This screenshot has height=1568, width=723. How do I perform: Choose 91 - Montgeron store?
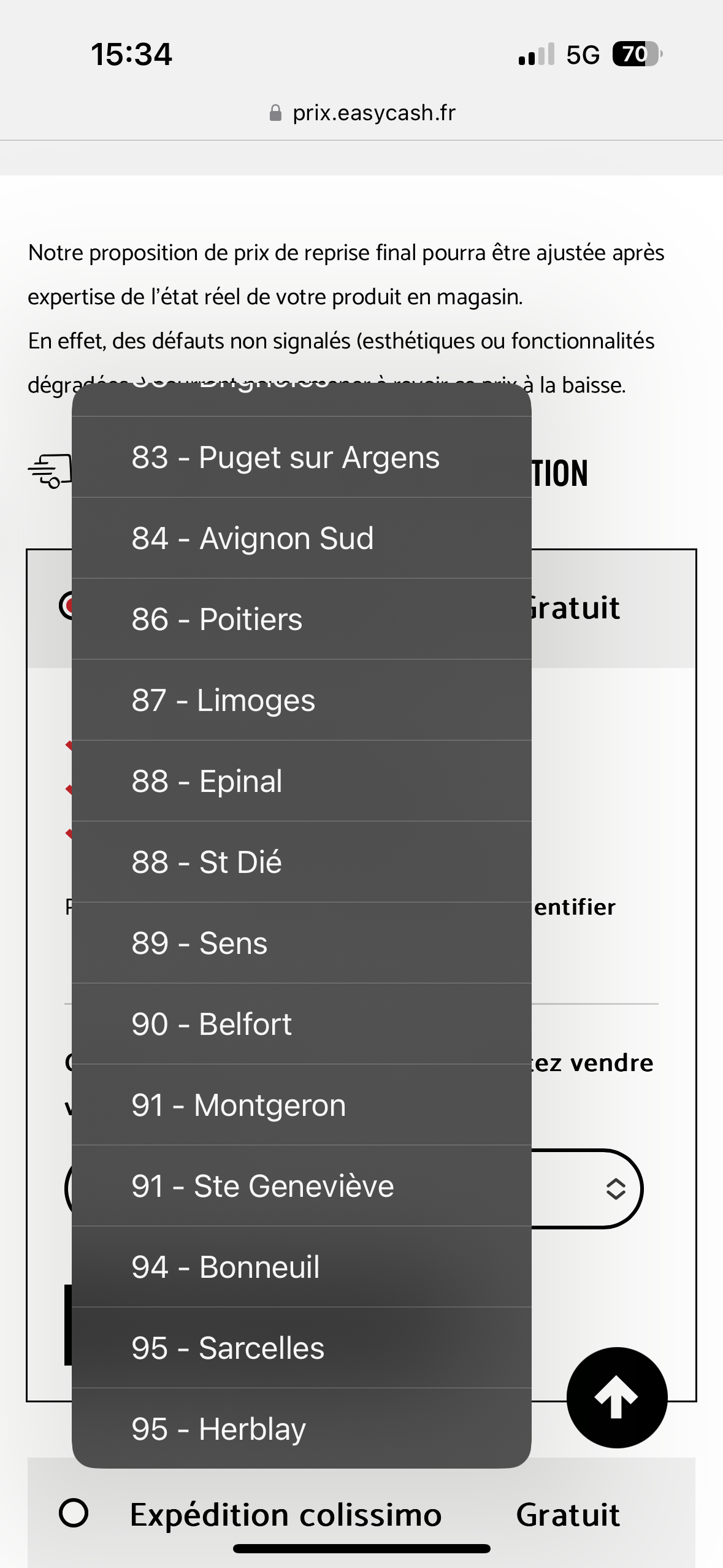[302, 1105]
